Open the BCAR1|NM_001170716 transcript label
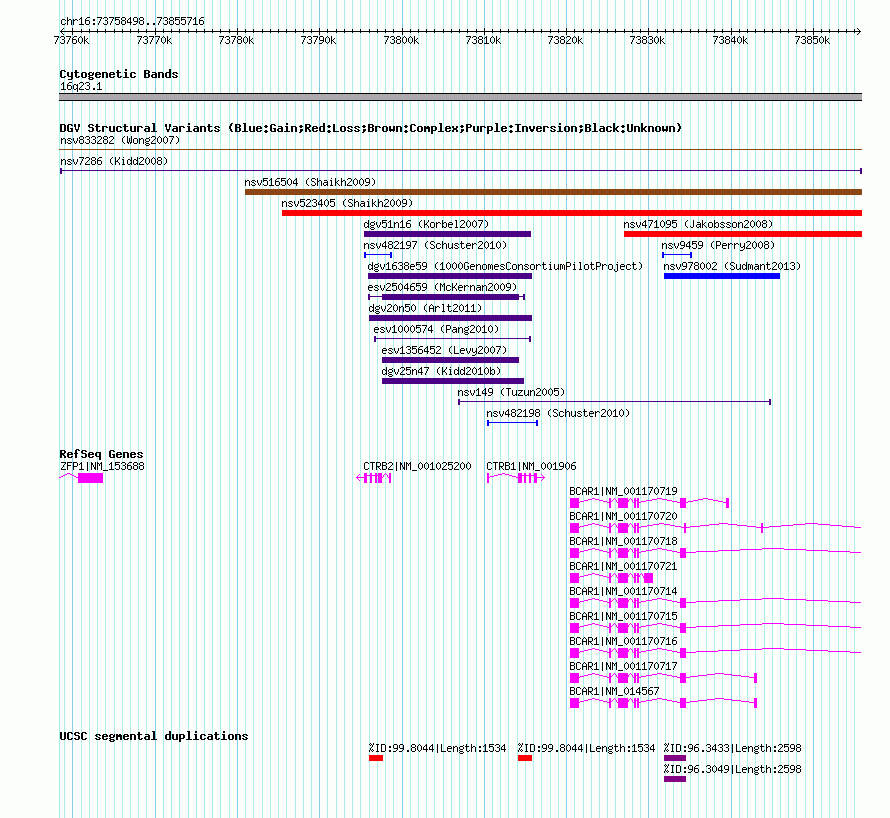Screen dimensions: 890x818 [x=623, y=641]
